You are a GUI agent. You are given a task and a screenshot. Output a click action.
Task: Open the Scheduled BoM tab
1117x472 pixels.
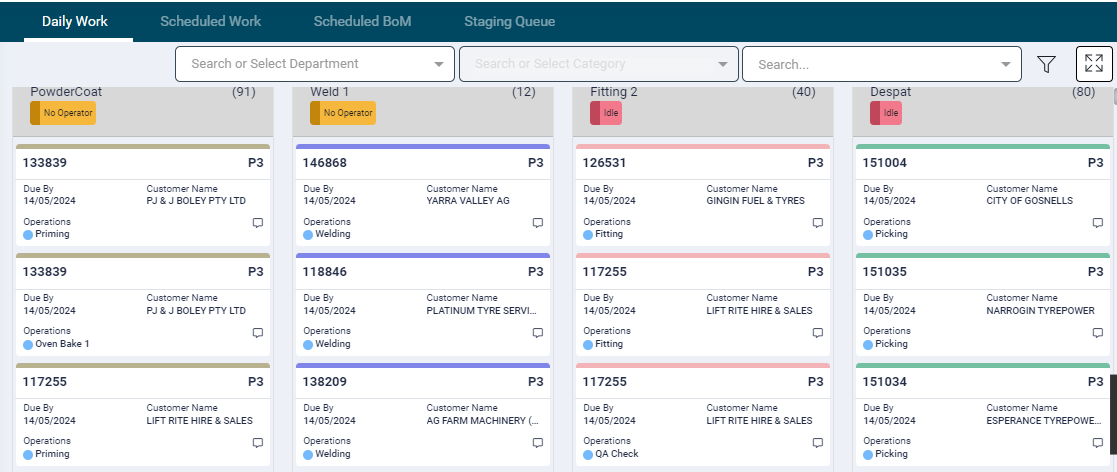362,21
